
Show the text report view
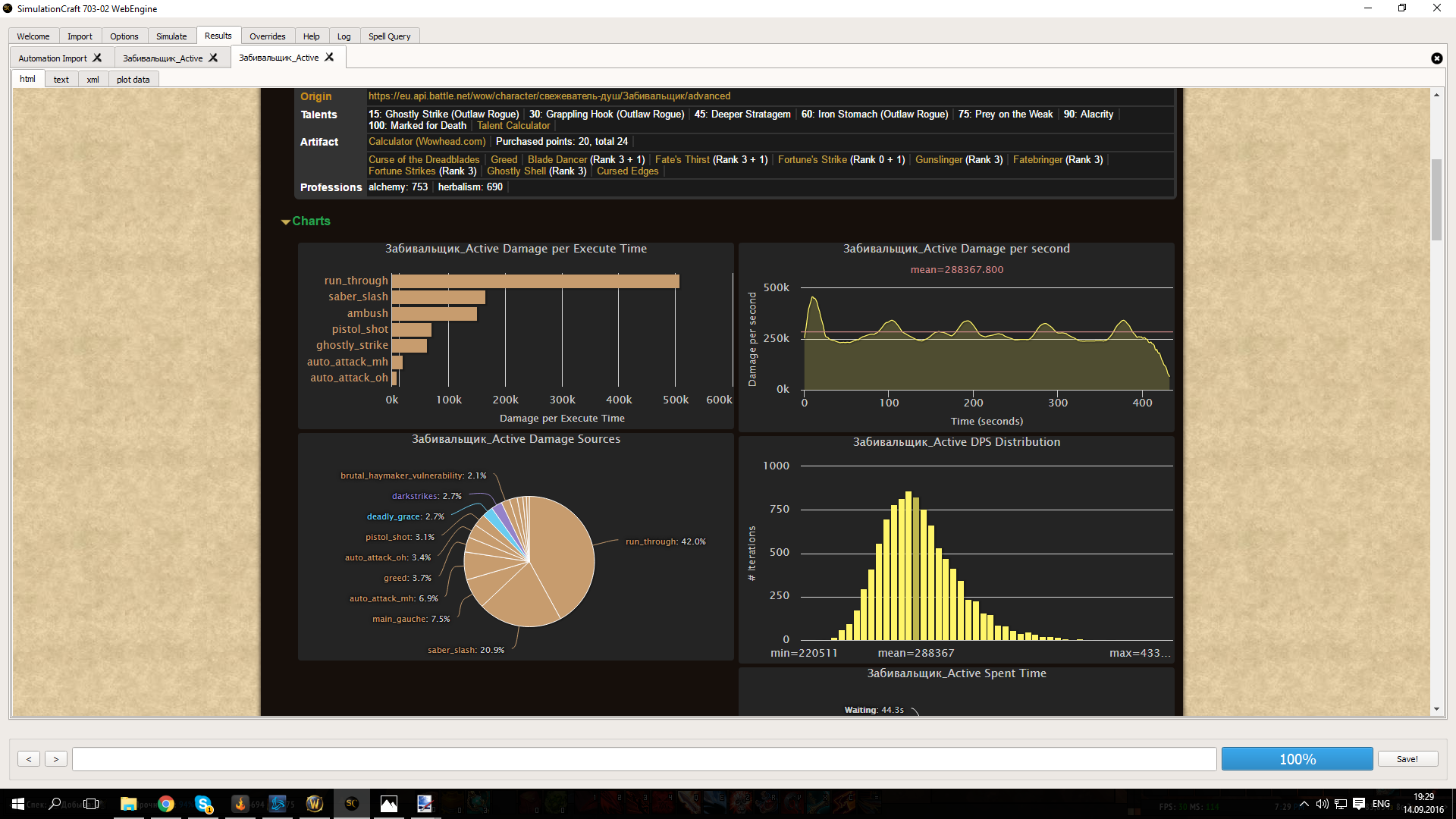[x=61, y=80]
